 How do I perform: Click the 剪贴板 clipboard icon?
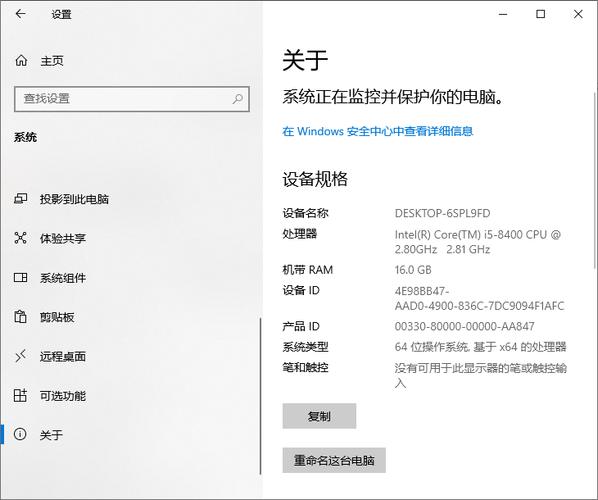pos(21,317)
